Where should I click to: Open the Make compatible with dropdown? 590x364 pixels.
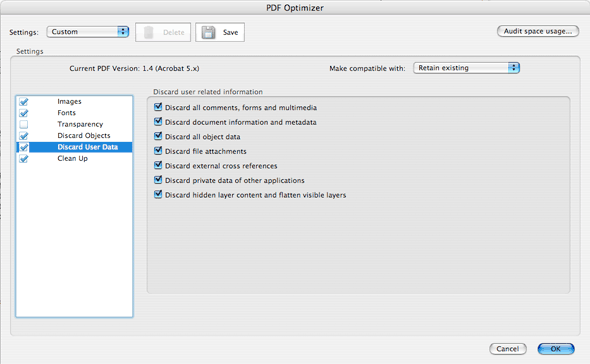point(466,68)
